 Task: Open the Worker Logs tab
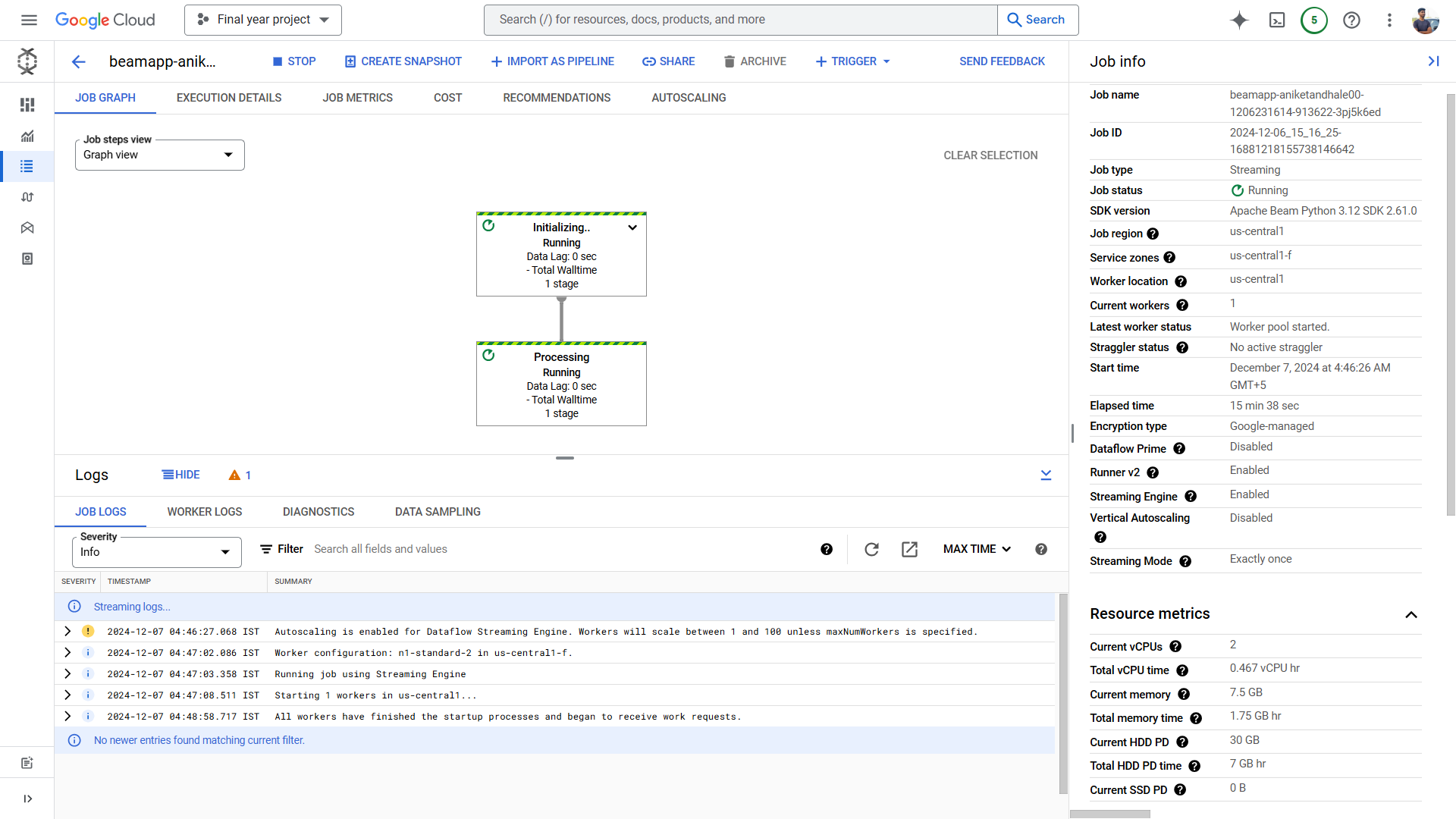click(204, 512)
